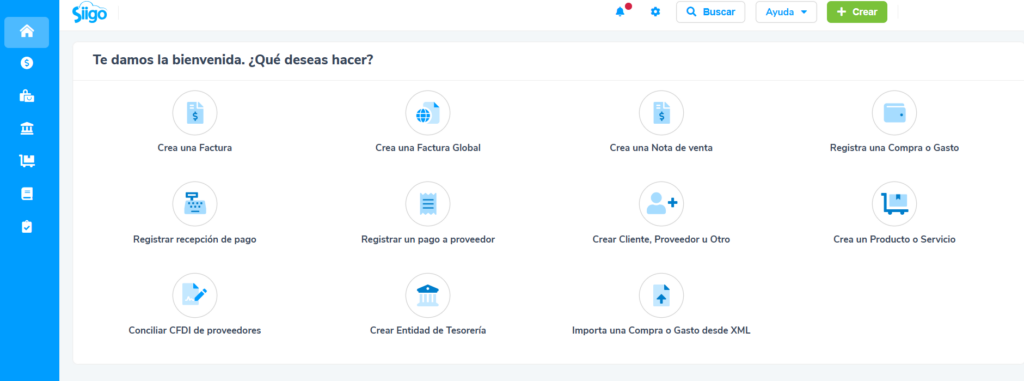Click the Siigo logo
Screen dimensions: 1024x381
coord(89,12)
